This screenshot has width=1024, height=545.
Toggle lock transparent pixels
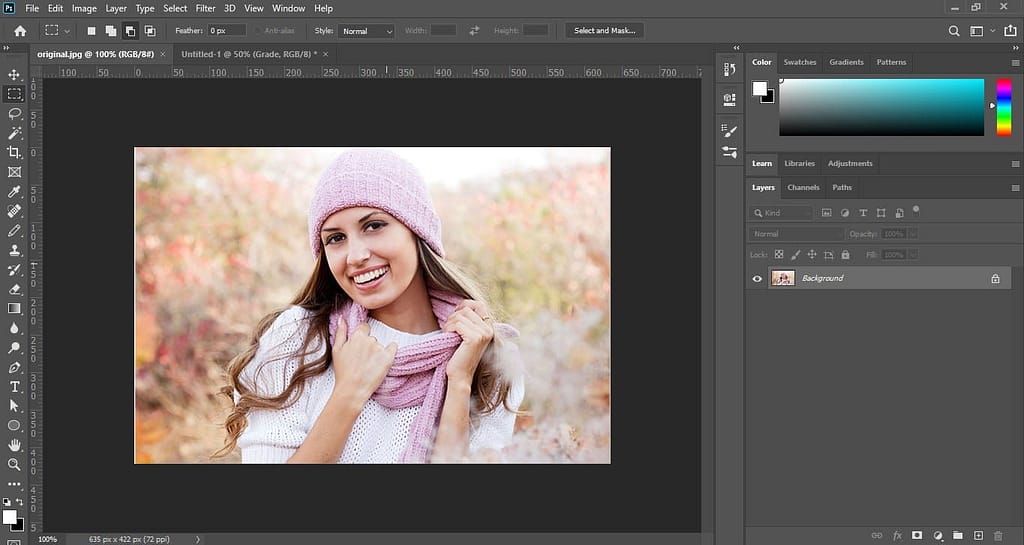tap(778, 255)
